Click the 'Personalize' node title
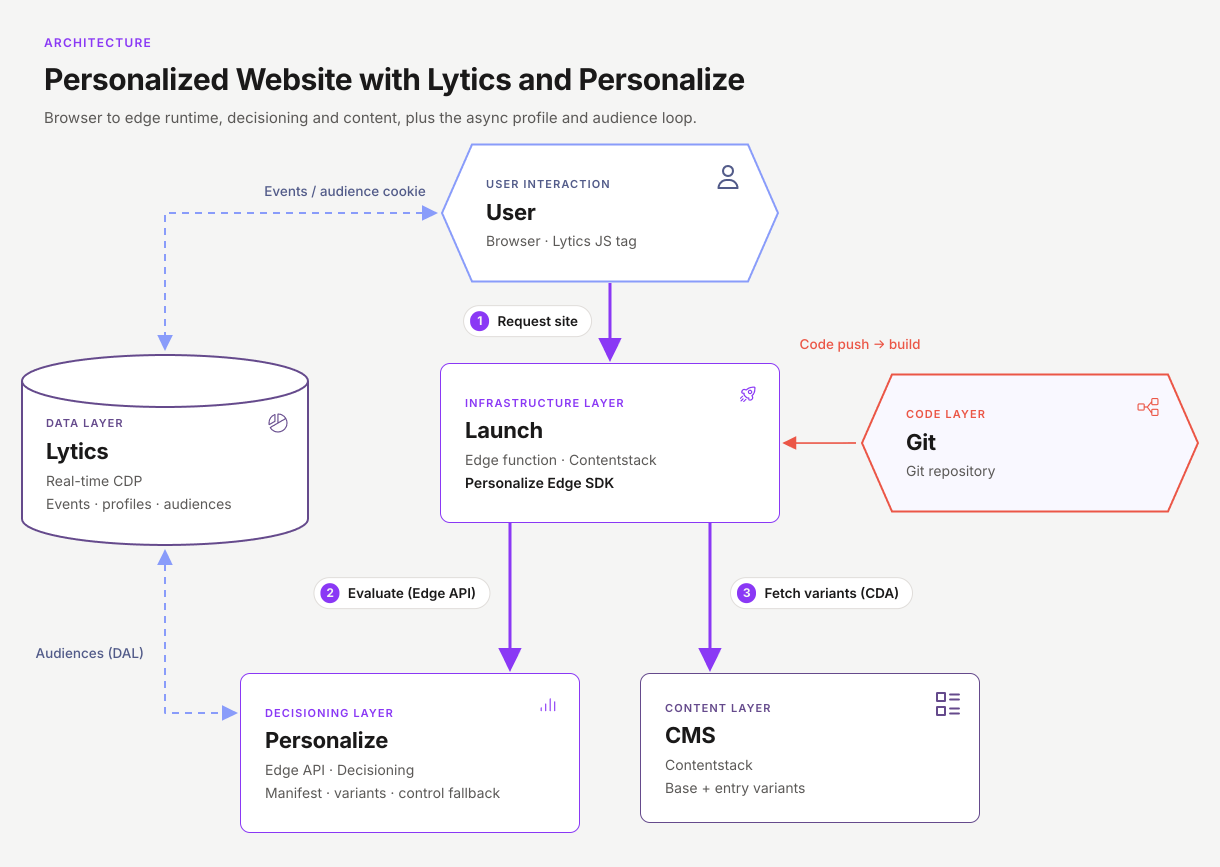Screen dimensions: 1220x867 326,740
